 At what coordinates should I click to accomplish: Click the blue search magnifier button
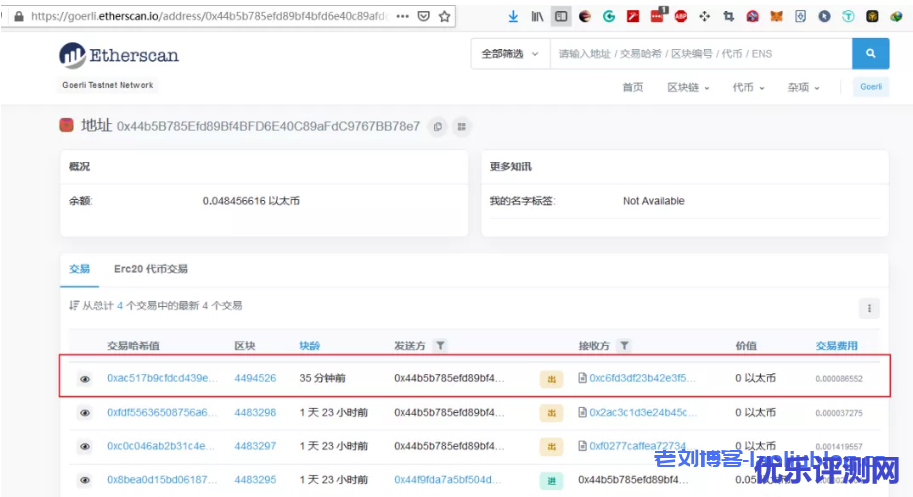[870, 53]
